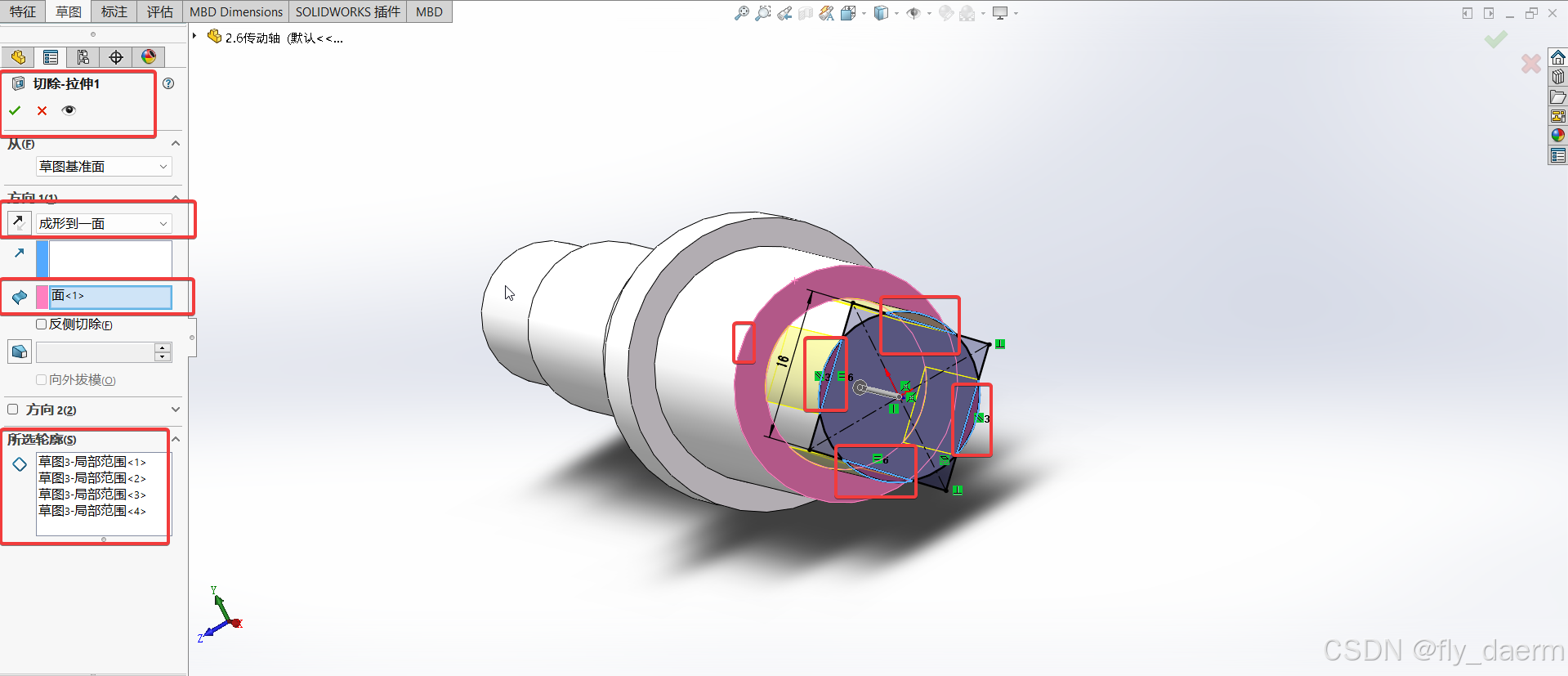Open Display Style dropdown arrow

tap(896, 13)
